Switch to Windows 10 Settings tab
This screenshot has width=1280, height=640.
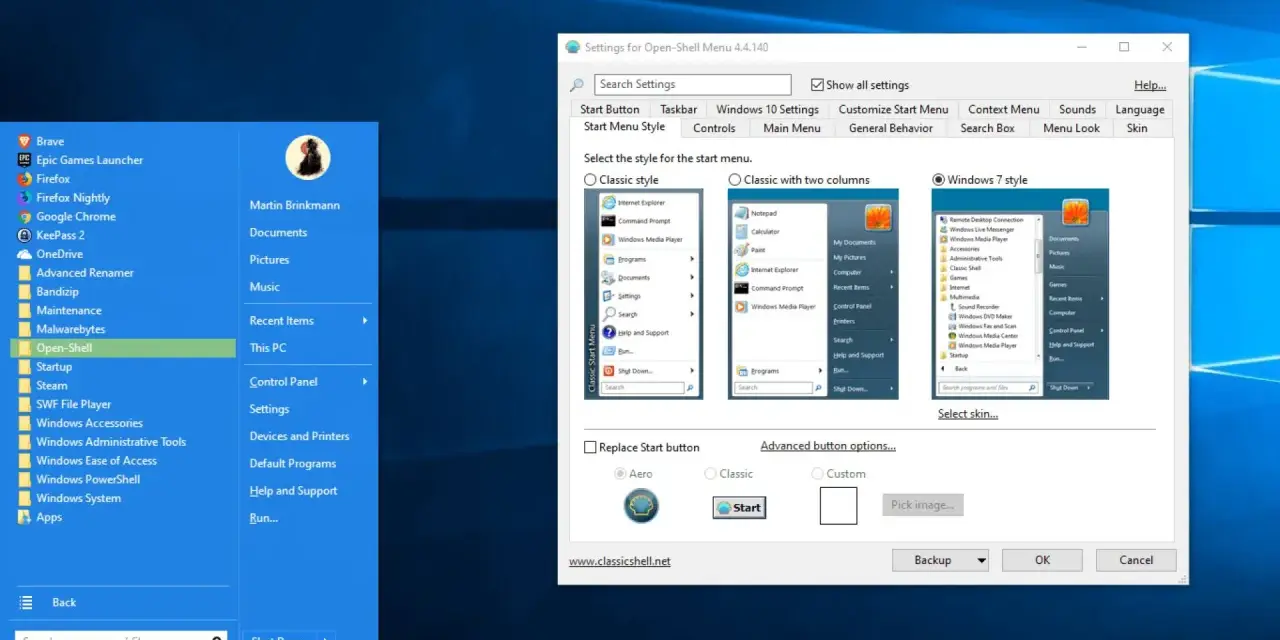click(767, 109)
